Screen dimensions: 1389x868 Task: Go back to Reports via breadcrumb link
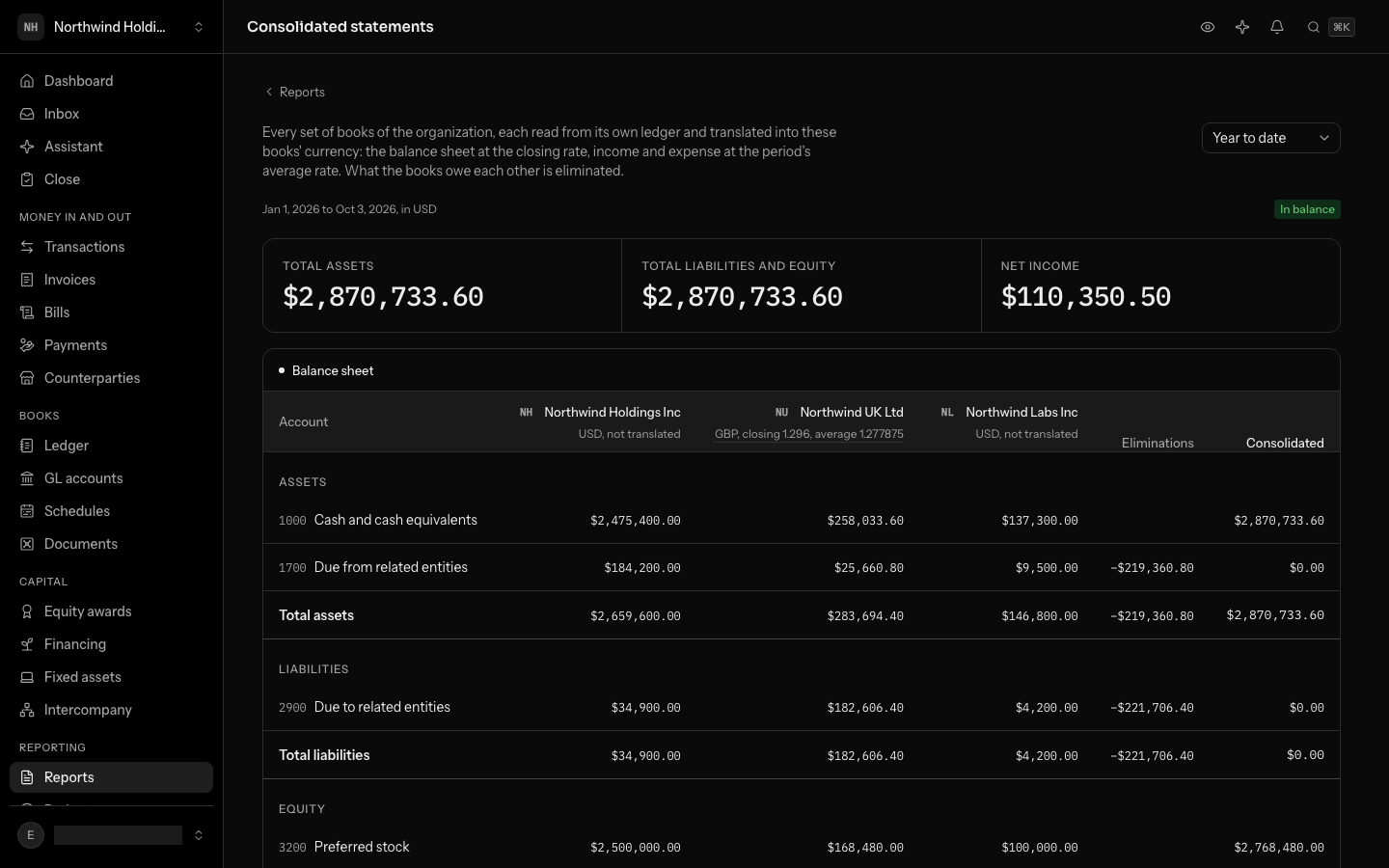click(x=295, y=92)
